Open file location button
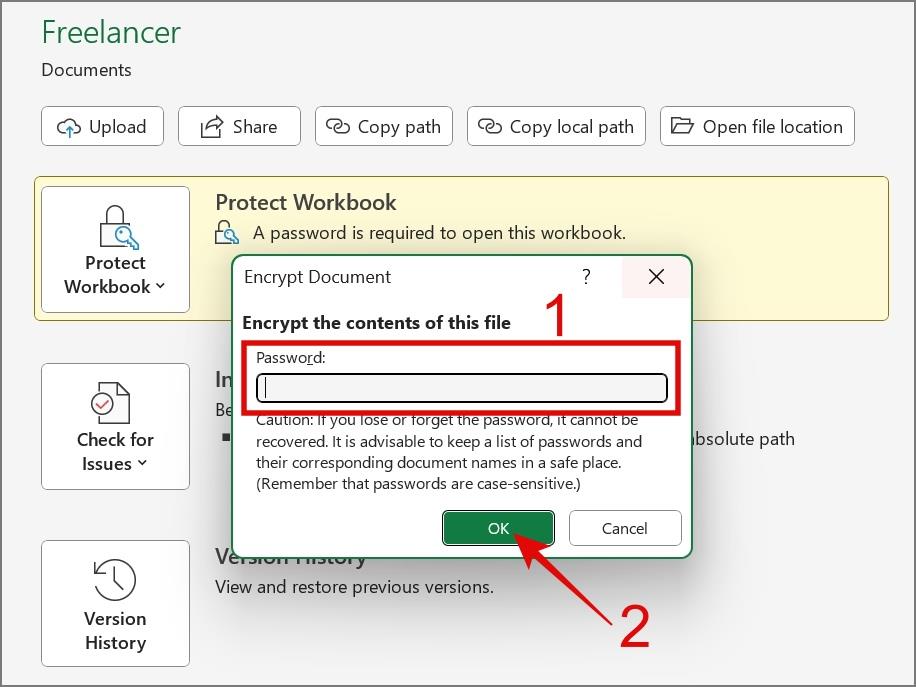Viewport: 916px width, 687px height. 757,126
